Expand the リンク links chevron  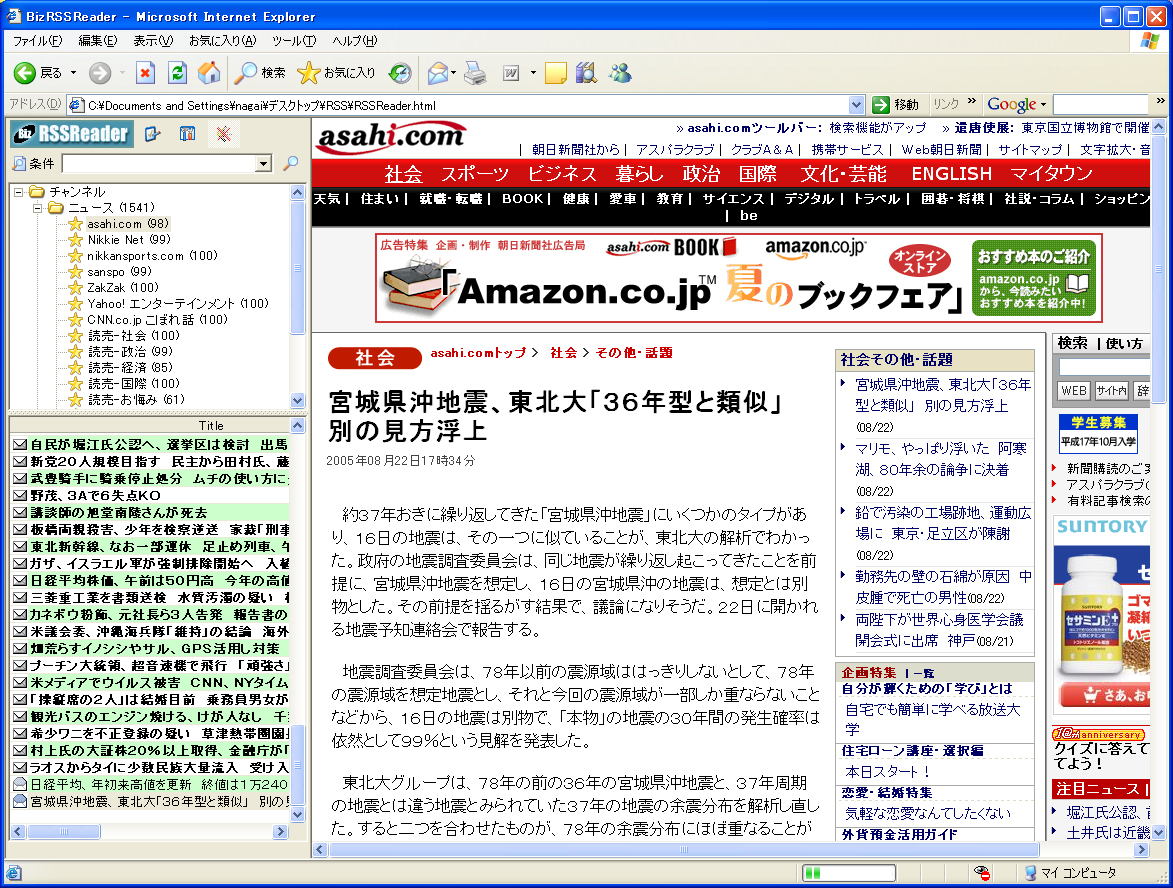[972, 101]
